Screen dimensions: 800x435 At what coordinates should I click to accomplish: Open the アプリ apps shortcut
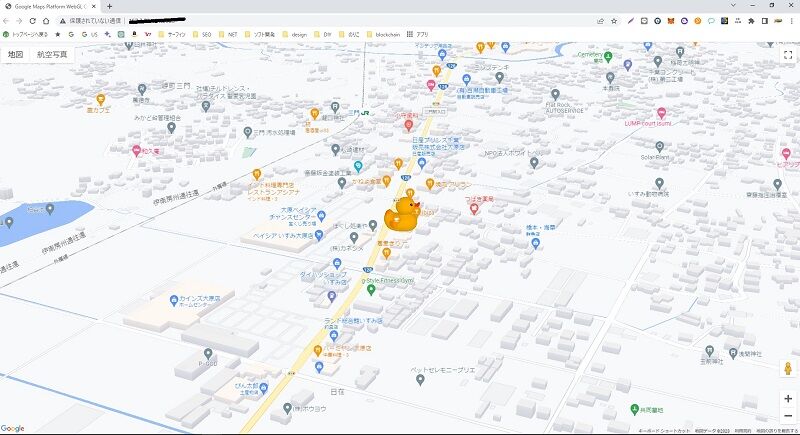417,35
